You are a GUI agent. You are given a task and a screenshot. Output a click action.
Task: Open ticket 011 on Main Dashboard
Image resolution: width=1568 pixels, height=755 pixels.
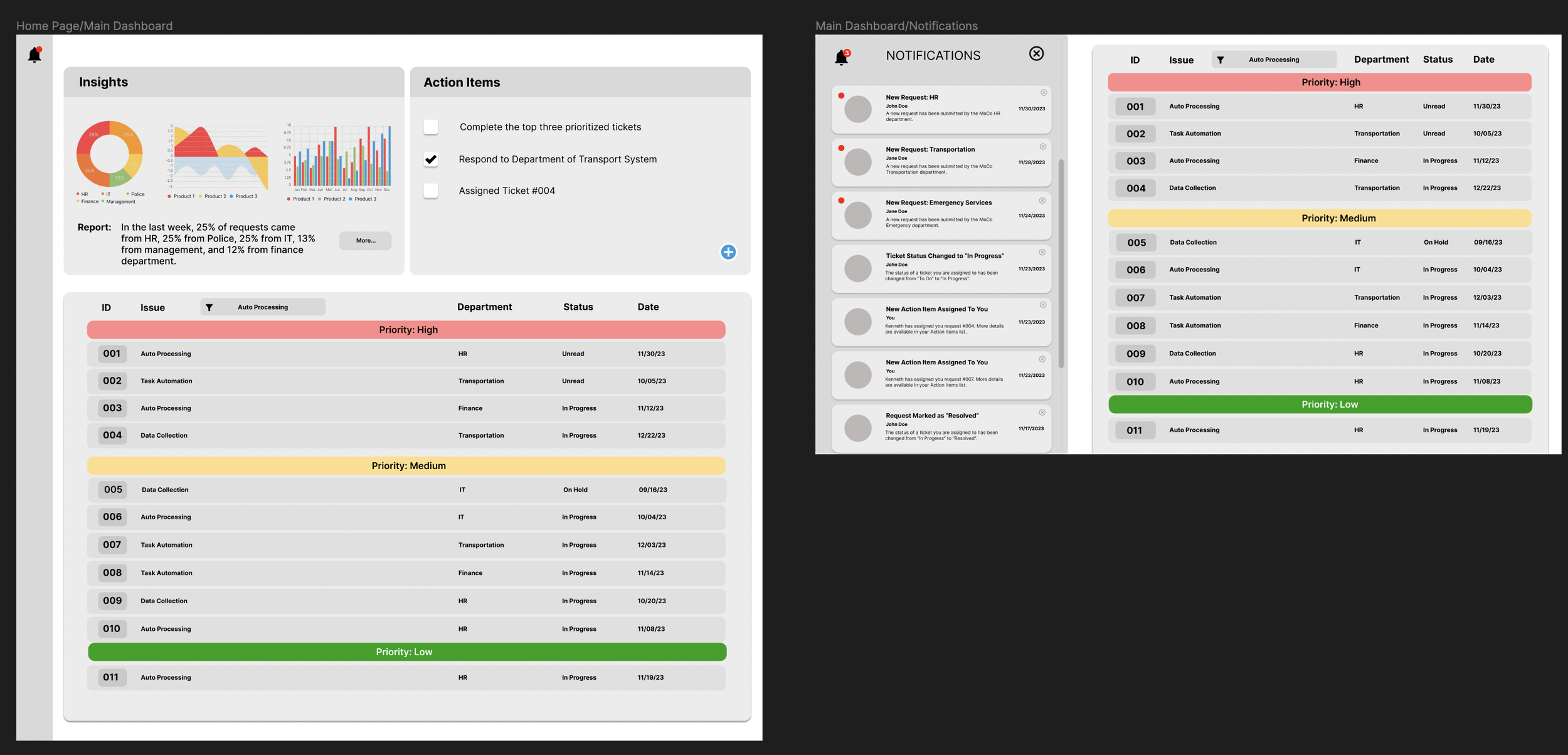point(406,677)
